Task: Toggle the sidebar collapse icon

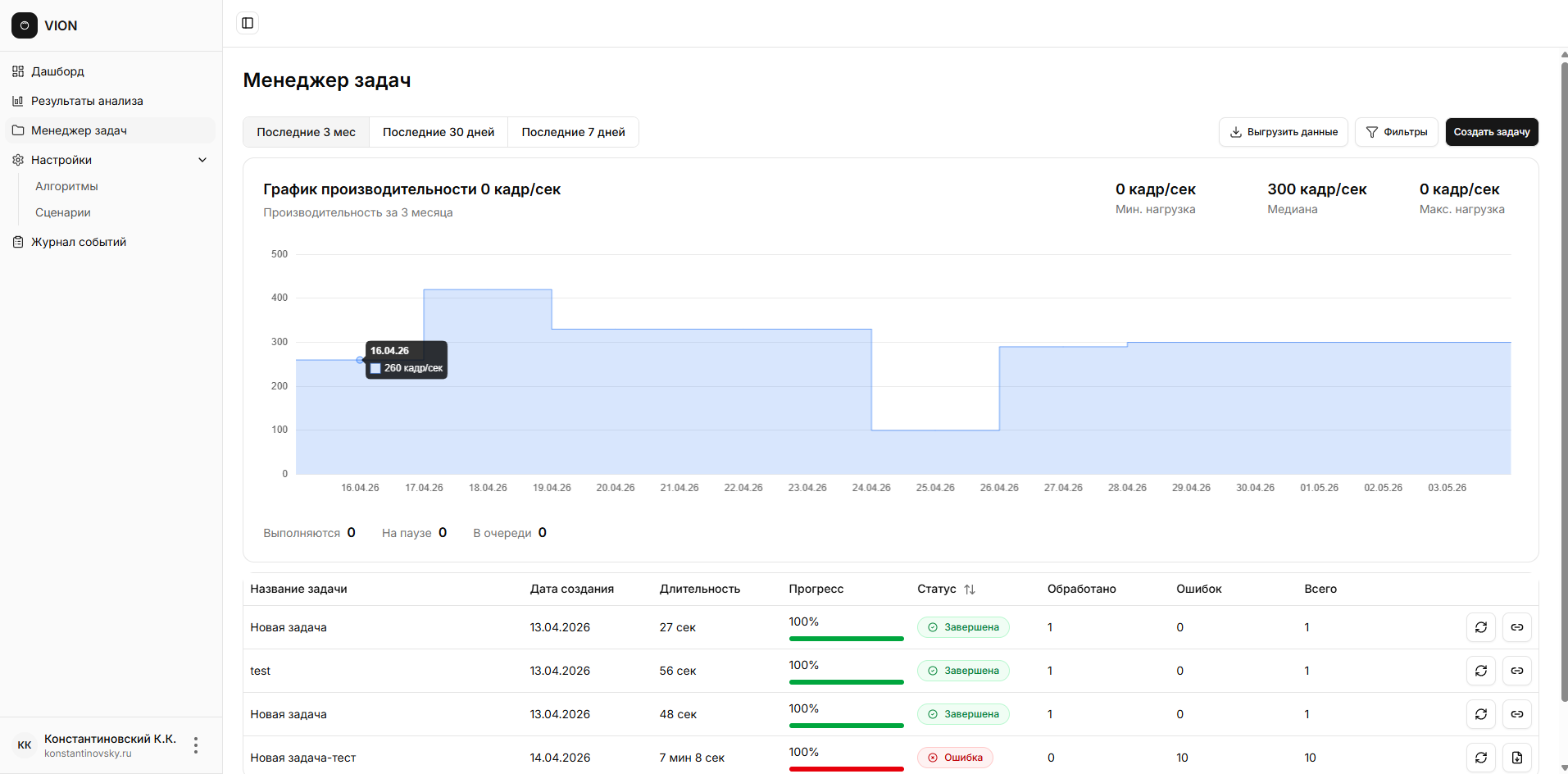Action: point(248,23)
